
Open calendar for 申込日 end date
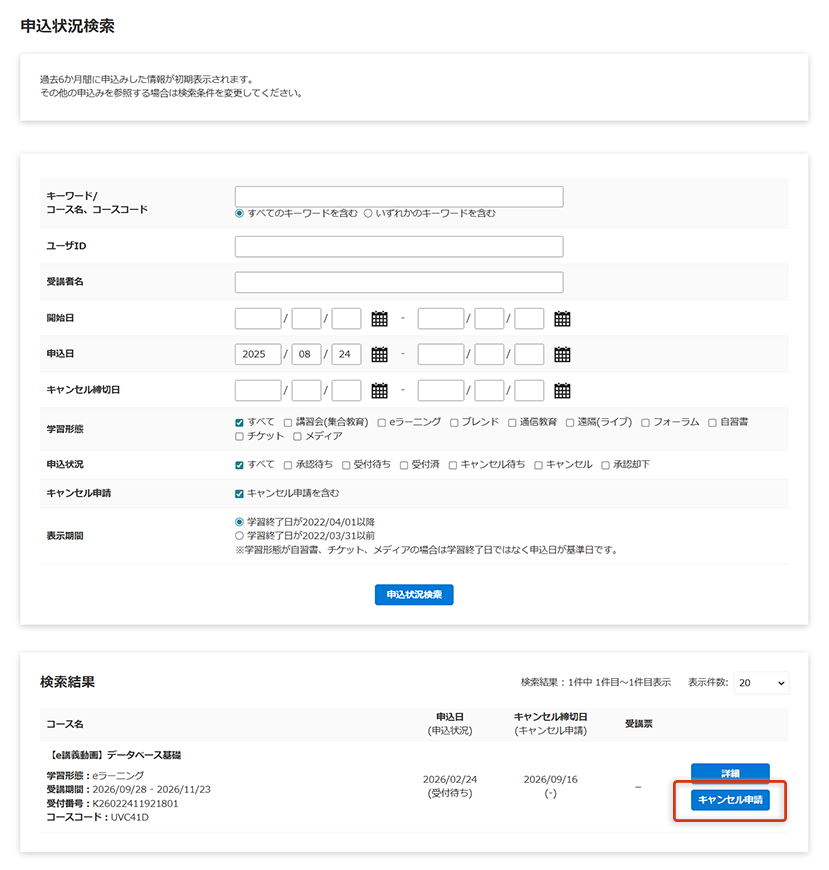(562, 355)
